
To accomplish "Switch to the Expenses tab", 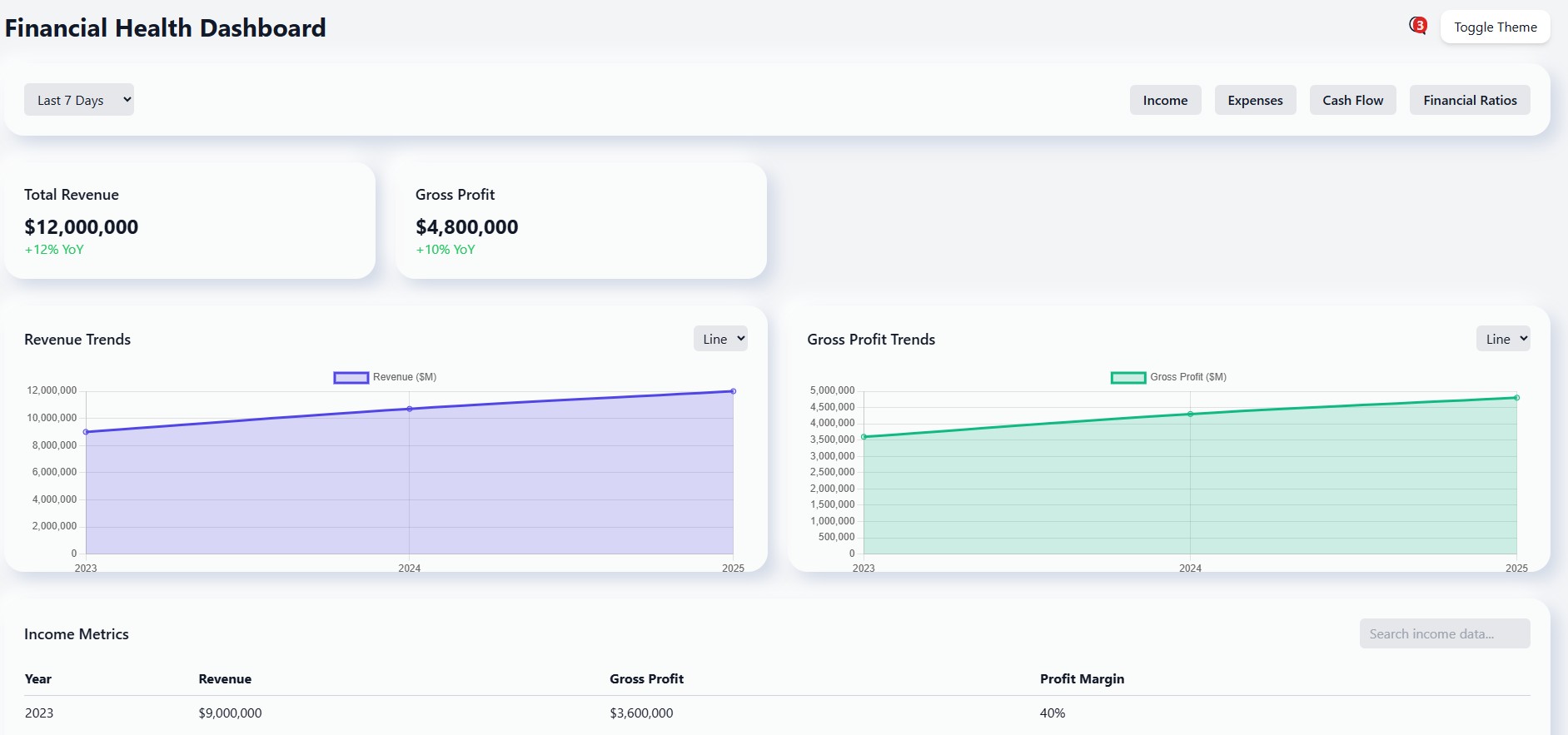I will 1254,100.
